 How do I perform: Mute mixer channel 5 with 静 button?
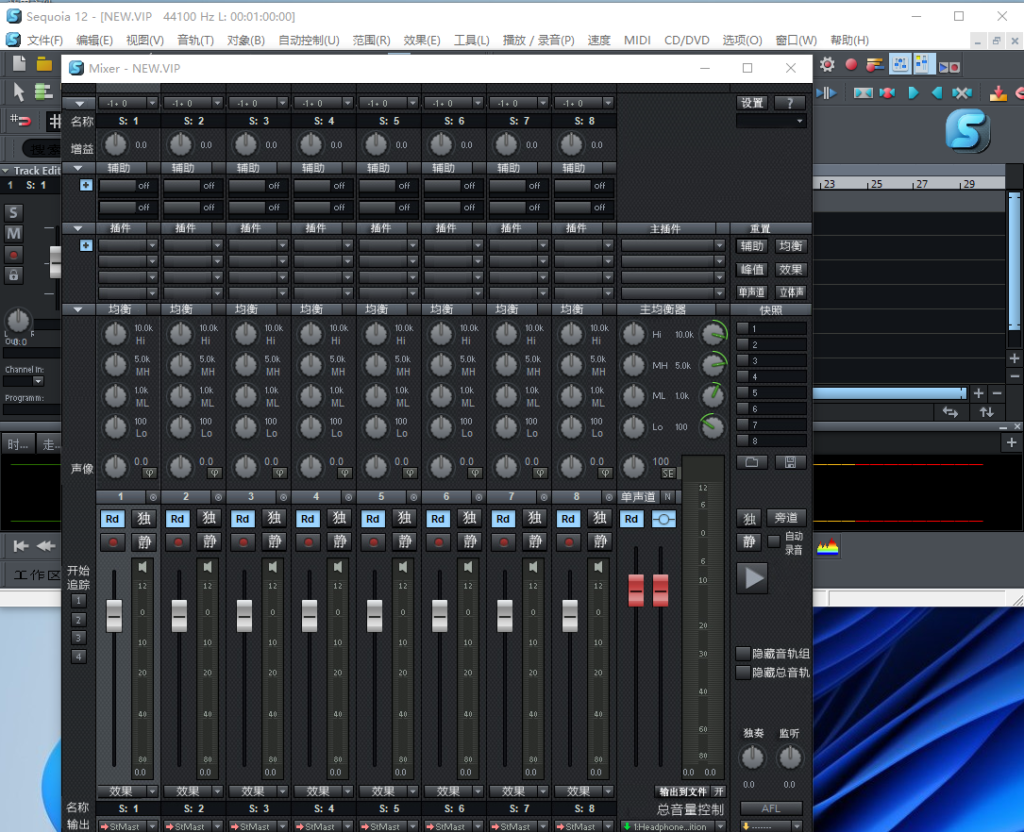[405, 542]
